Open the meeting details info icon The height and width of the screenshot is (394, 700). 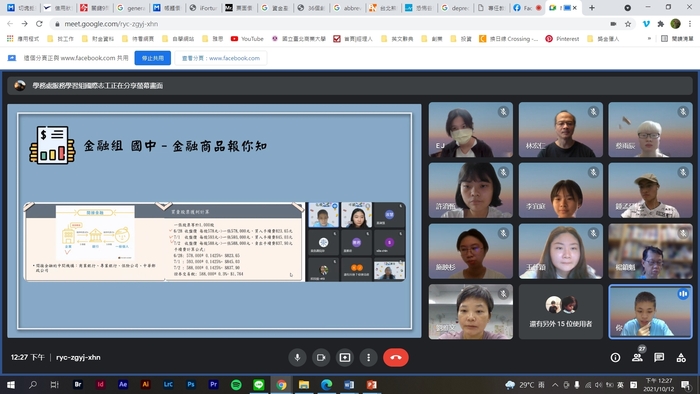[615, 357]
